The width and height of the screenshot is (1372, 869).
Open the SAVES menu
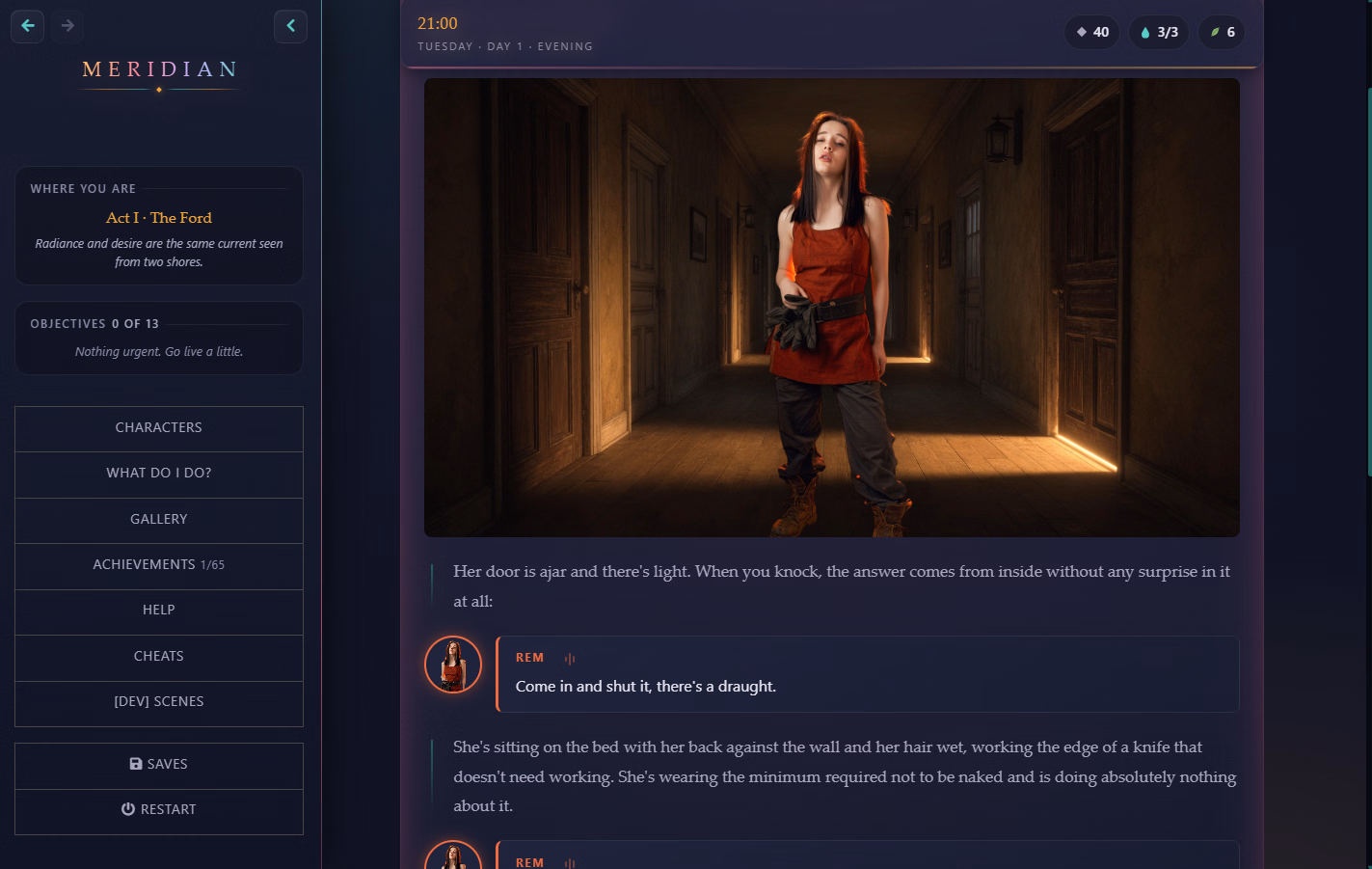(159, 765)
